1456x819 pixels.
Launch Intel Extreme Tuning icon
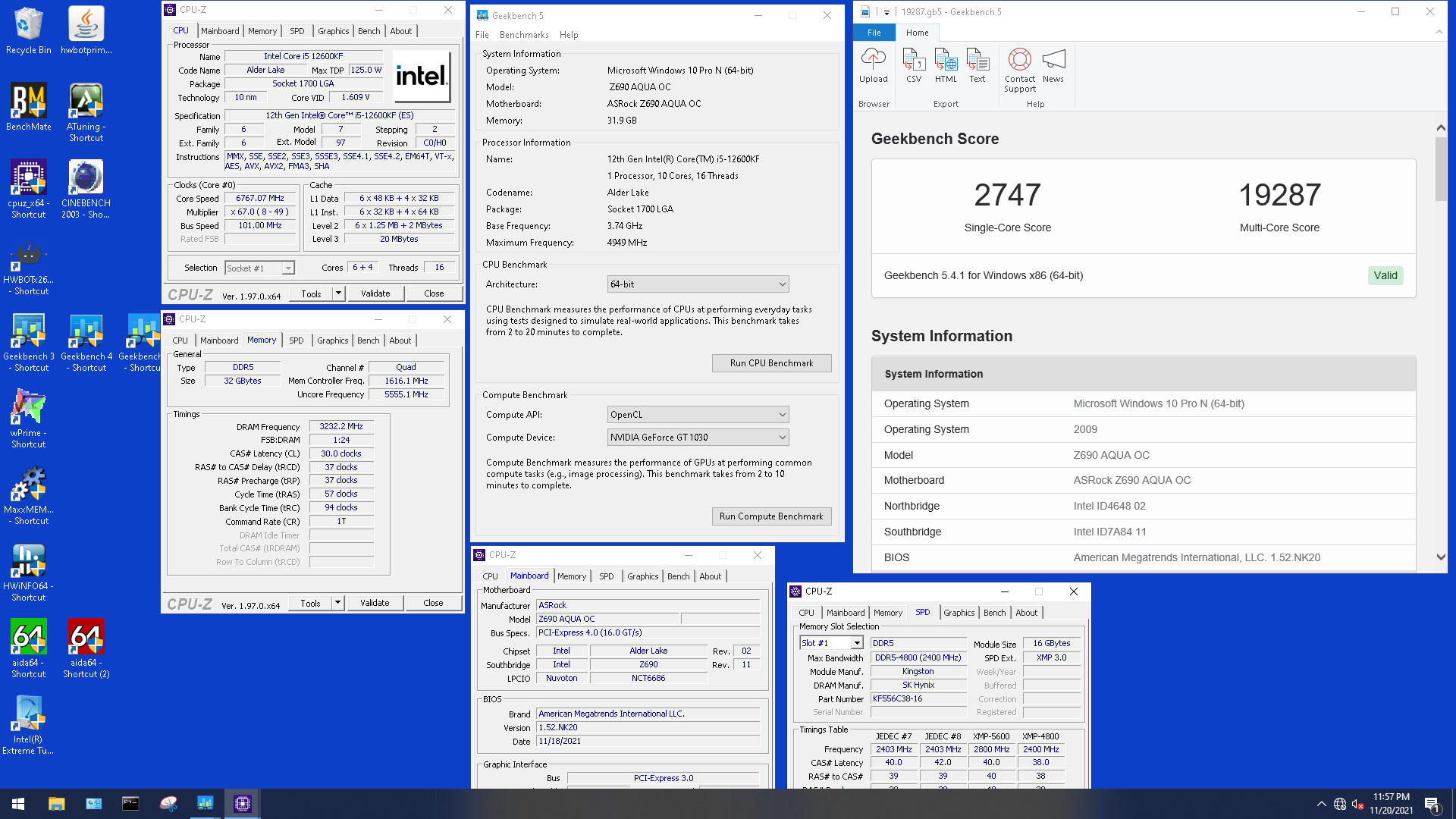(x=28, y=726)
